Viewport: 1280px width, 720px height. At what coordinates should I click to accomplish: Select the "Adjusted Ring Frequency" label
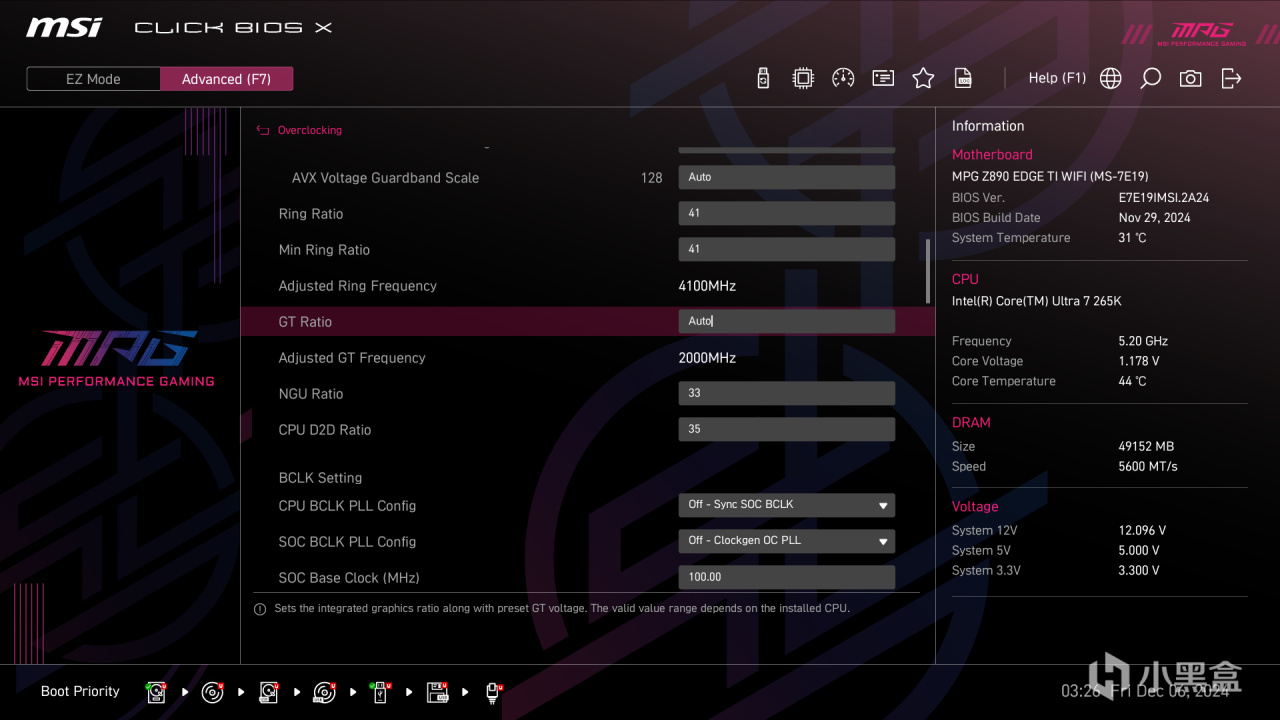(x=358, y=286)
